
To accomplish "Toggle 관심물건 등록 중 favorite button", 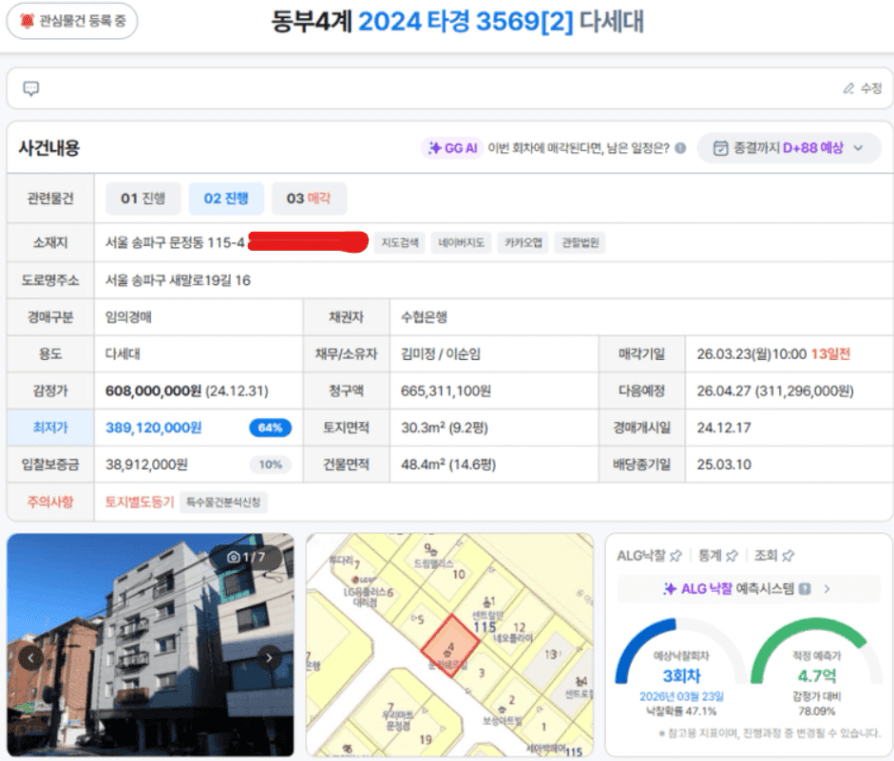I will [x=72, y=21].
